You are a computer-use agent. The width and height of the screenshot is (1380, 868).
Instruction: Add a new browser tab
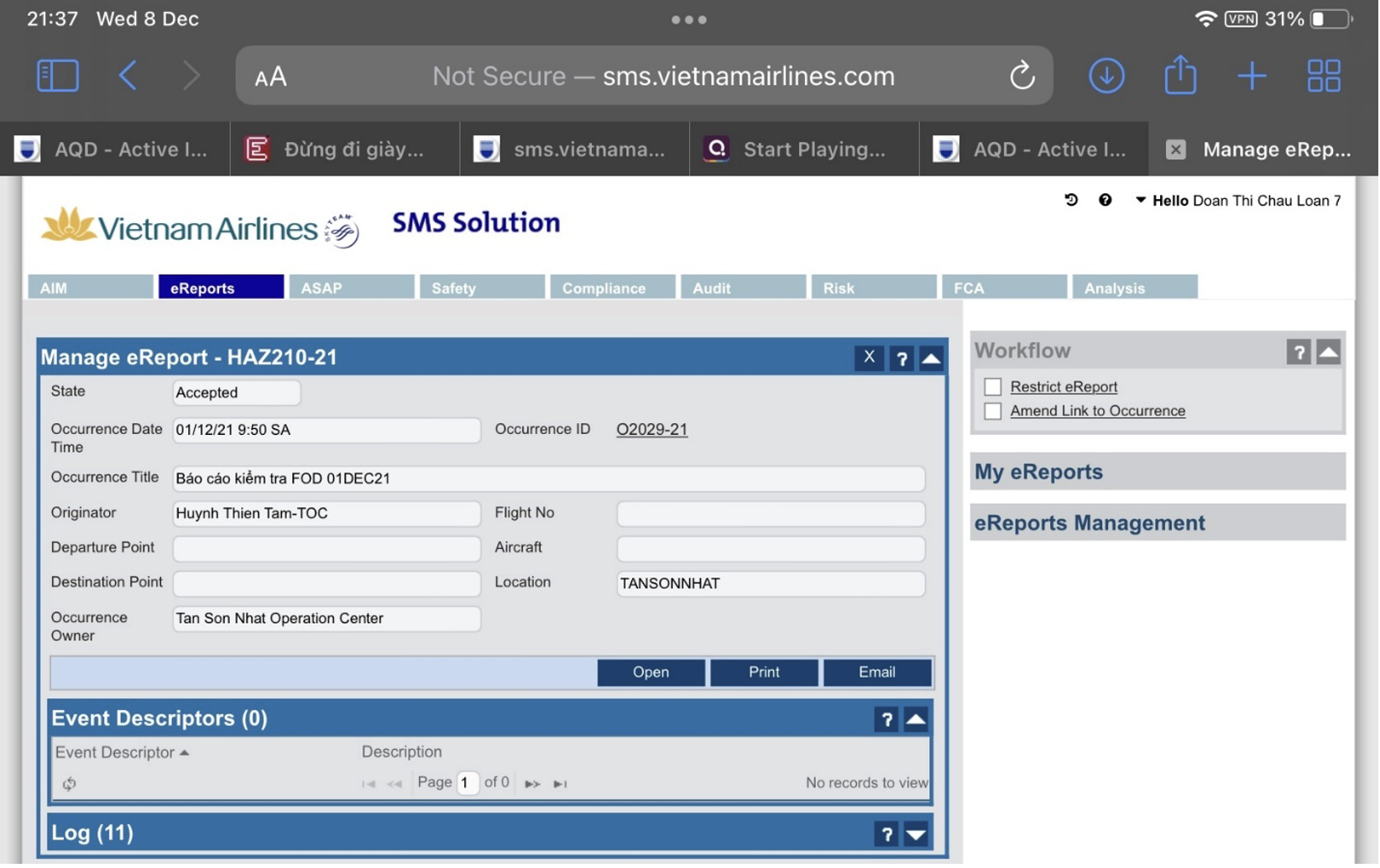(1252, 76)
